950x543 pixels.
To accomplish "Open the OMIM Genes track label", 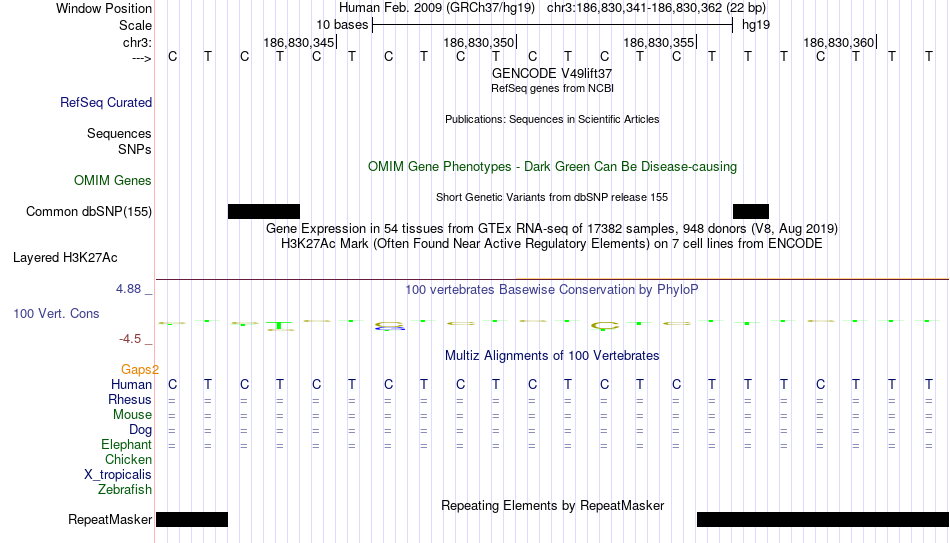I will [113, 181].
